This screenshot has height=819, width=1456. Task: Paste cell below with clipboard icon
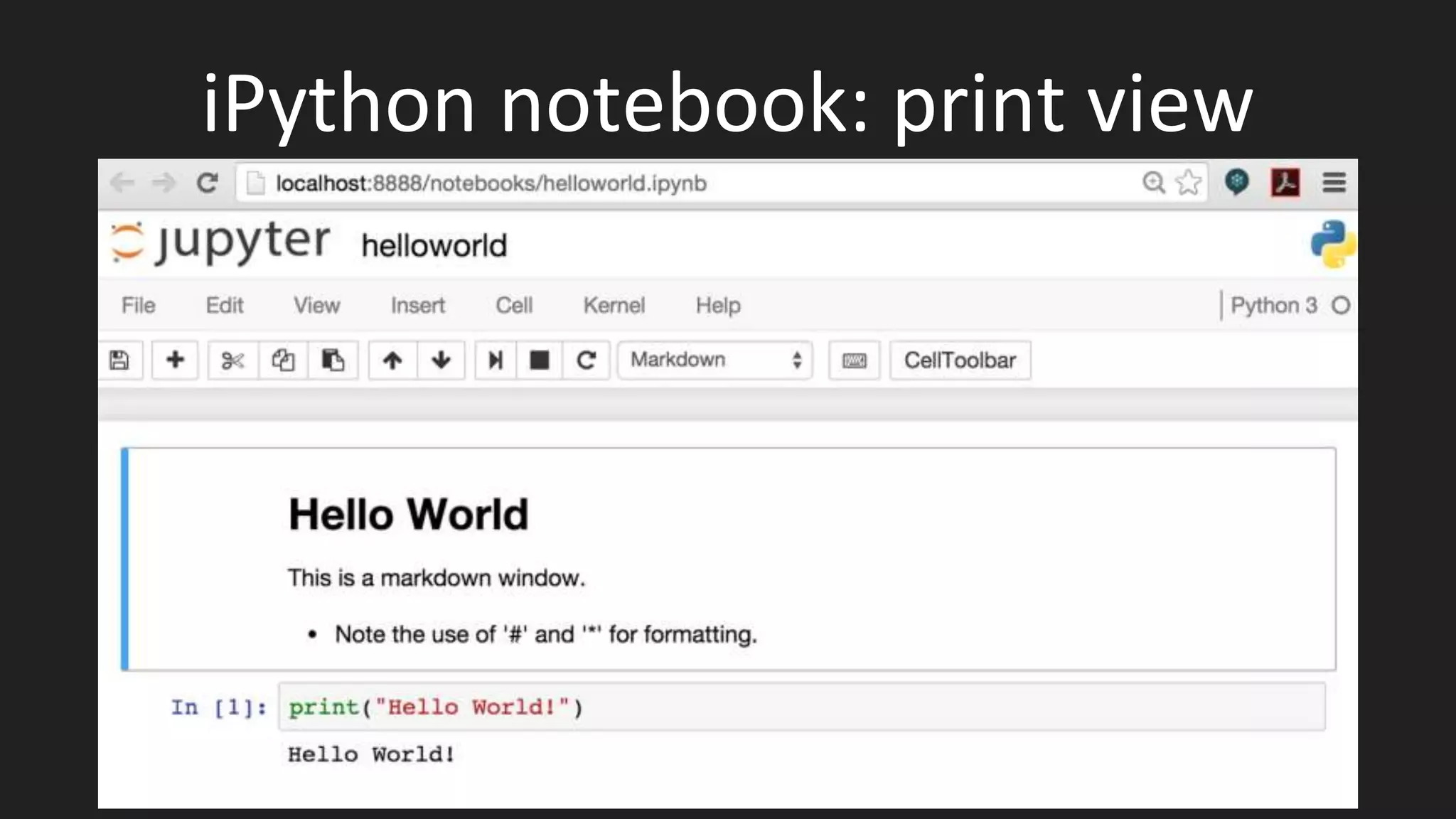pos(333,360)
